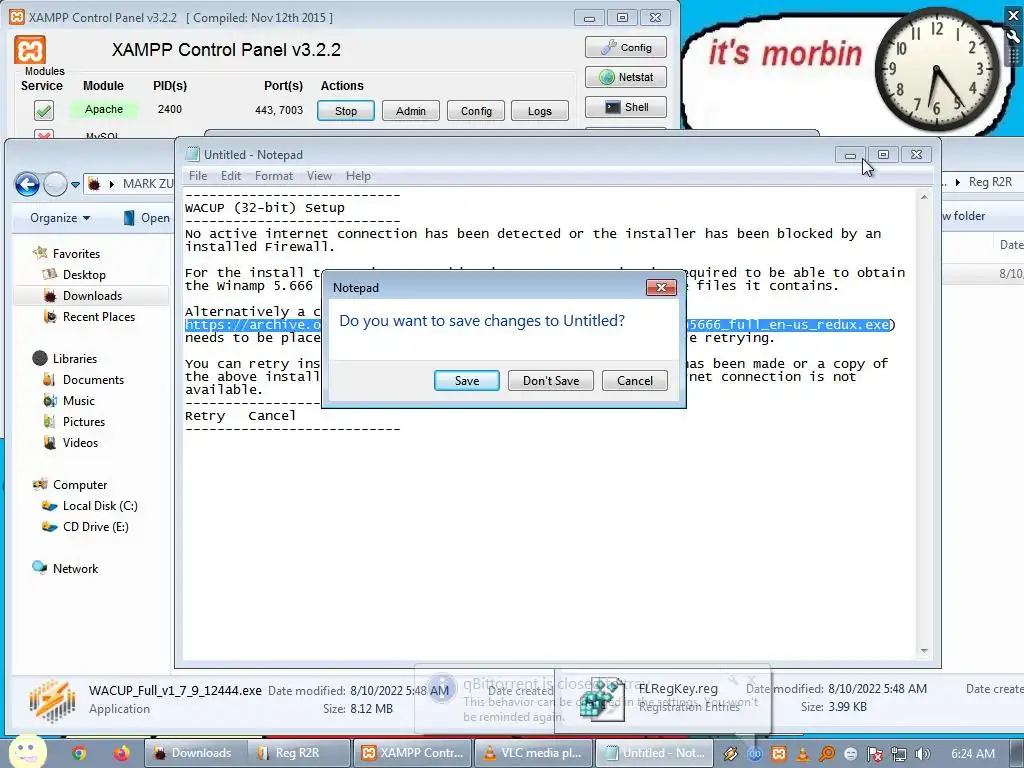Open XAMPP global Config with wrench icon

tap(626, 47)
